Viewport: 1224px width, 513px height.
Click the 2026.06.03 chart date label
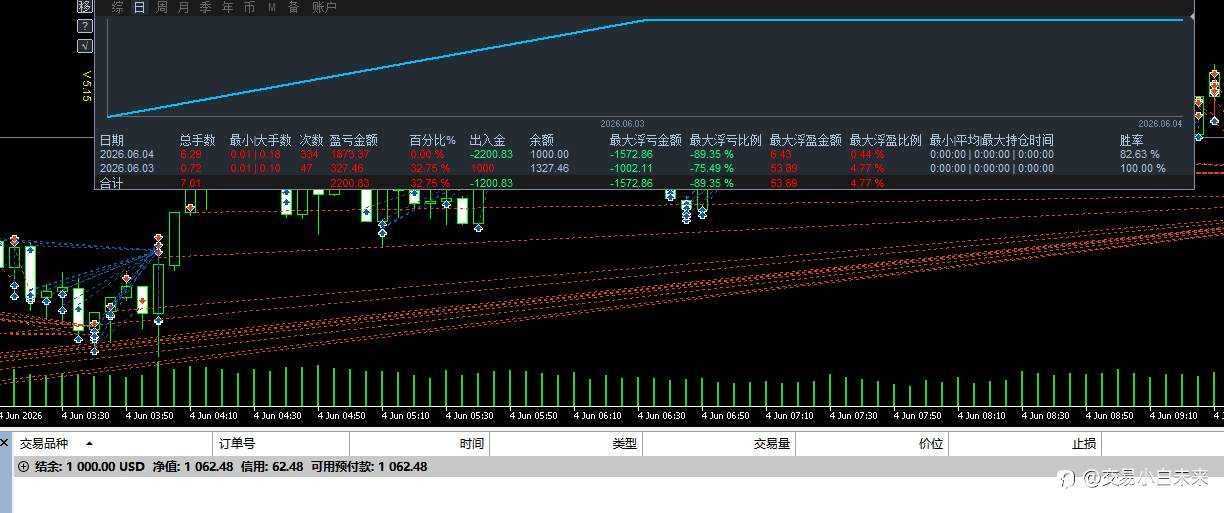pyautogui.click(x=622, y=124)
